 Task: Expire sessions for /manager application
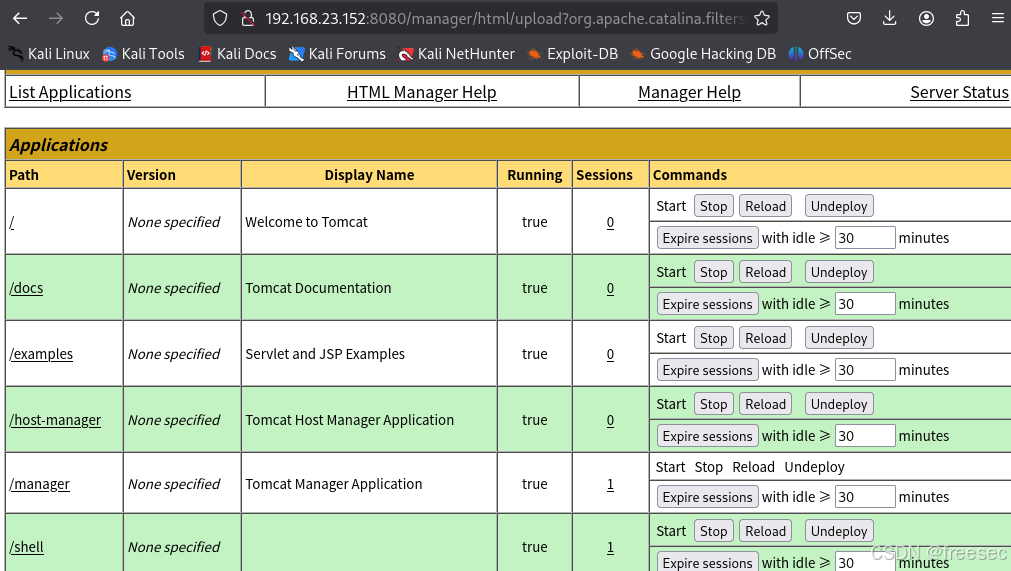click(707, 497)
